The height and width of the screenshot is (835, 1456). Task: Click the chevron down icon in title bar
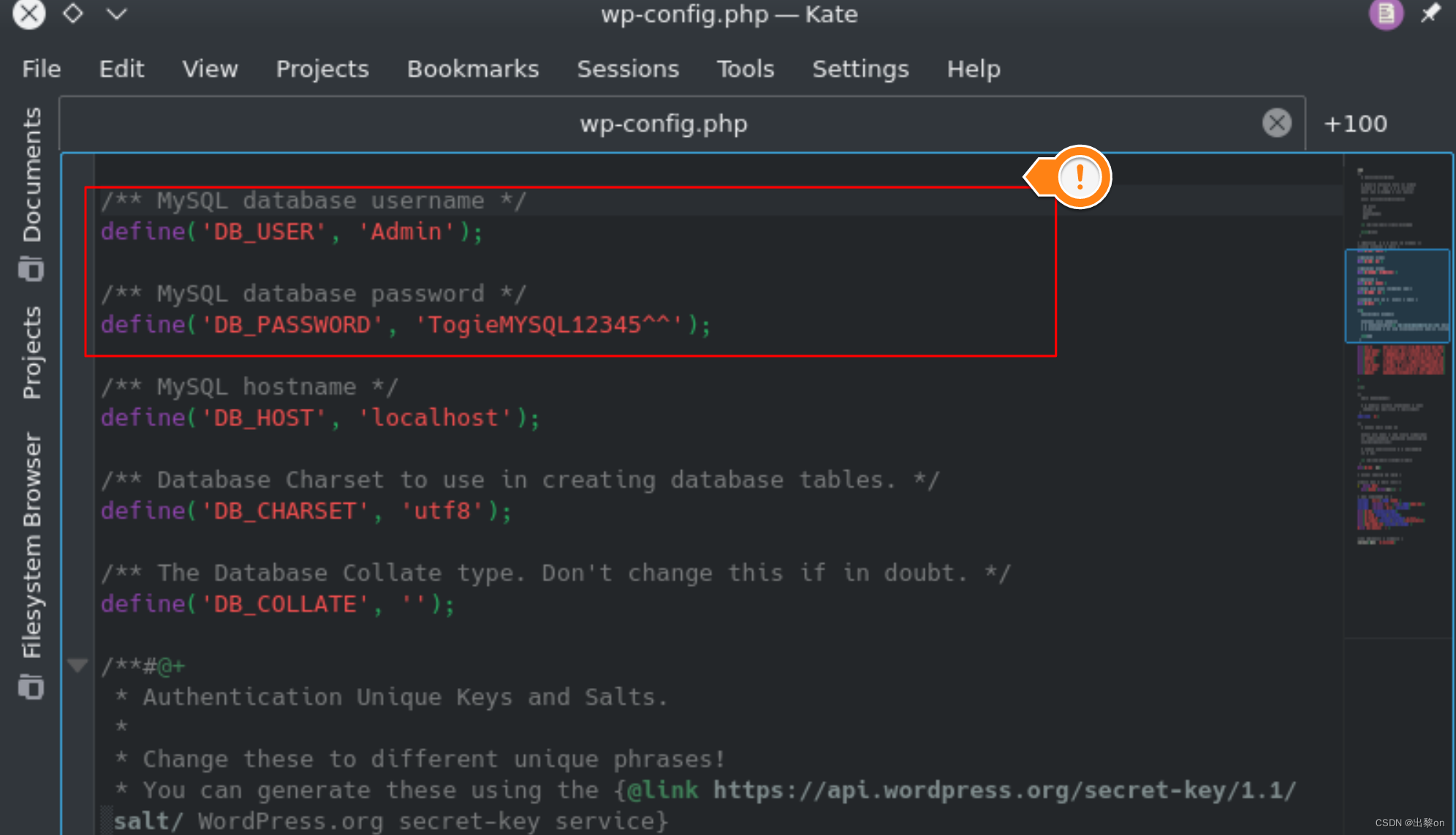tap(116, 13)
